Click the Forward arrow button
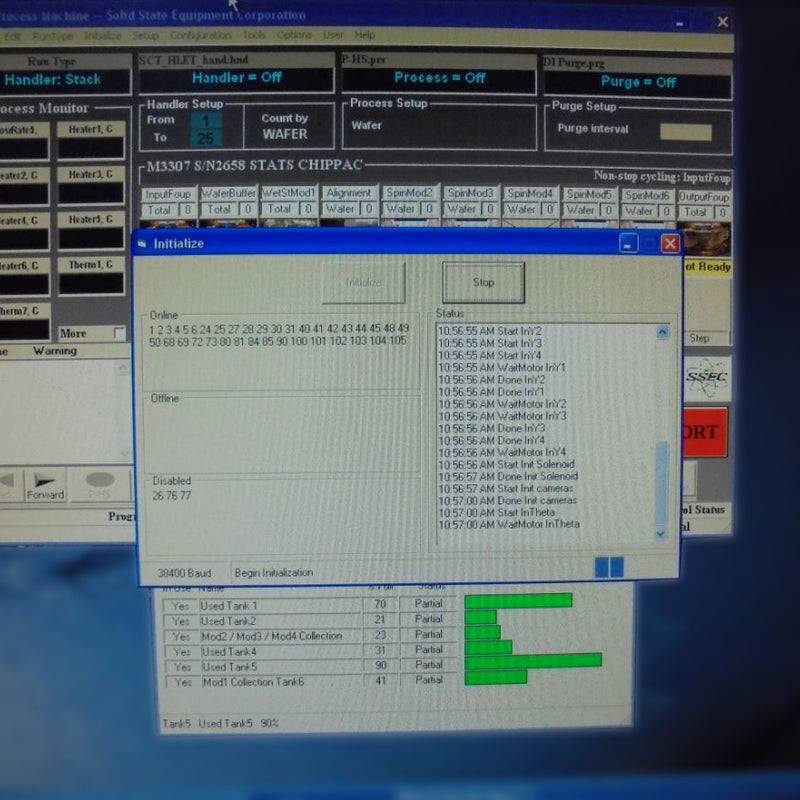 [45, 485]
